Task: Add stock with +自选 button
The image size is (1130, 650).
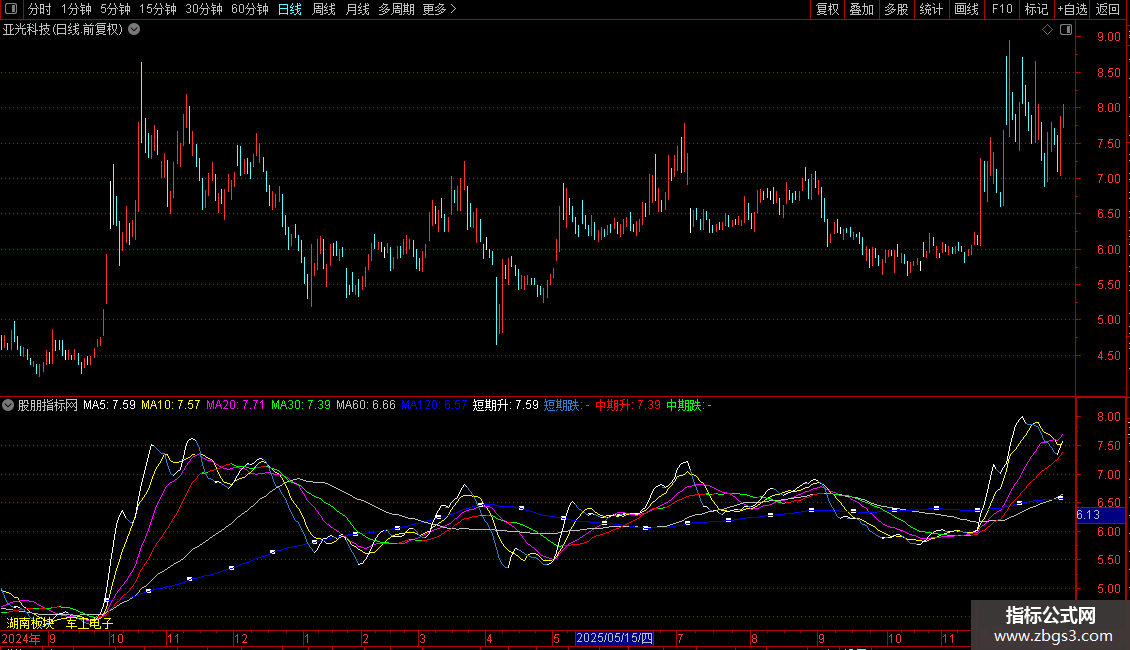Action: coord(1072,9)
